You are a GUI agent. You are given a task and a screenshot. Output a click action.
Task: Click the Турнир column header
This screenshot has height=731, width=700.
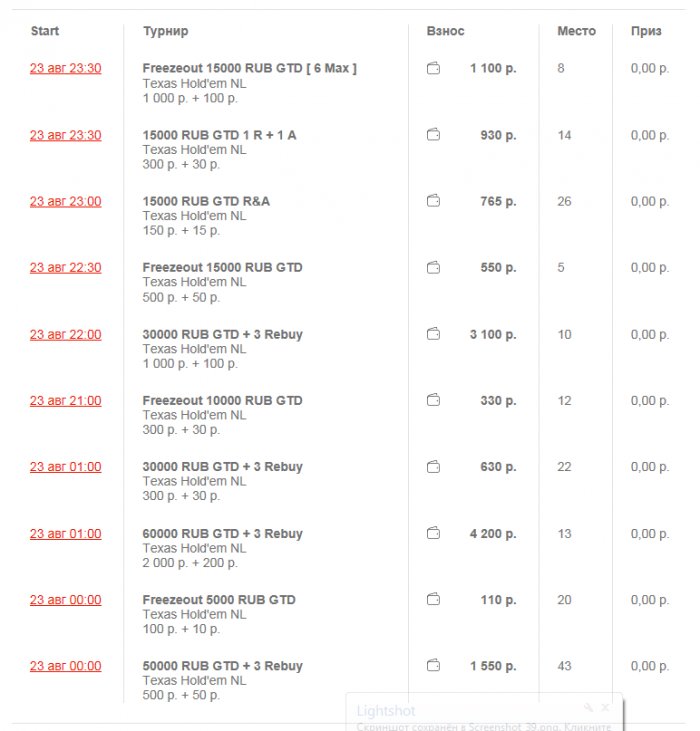[165, 31]
